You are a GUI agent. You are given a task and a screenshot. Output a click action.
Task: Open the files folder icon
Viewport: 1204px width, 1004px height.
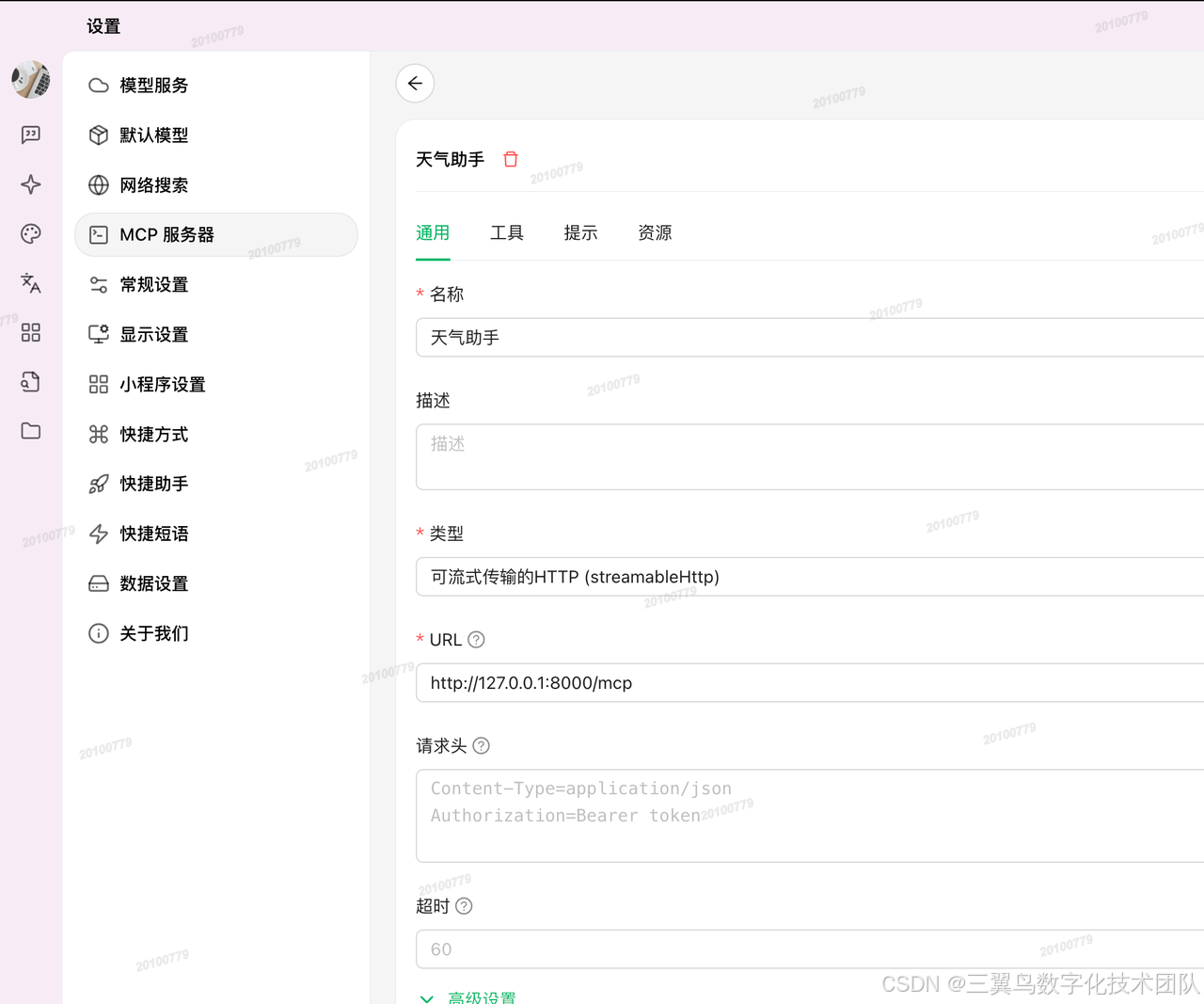tap(30, 430)
